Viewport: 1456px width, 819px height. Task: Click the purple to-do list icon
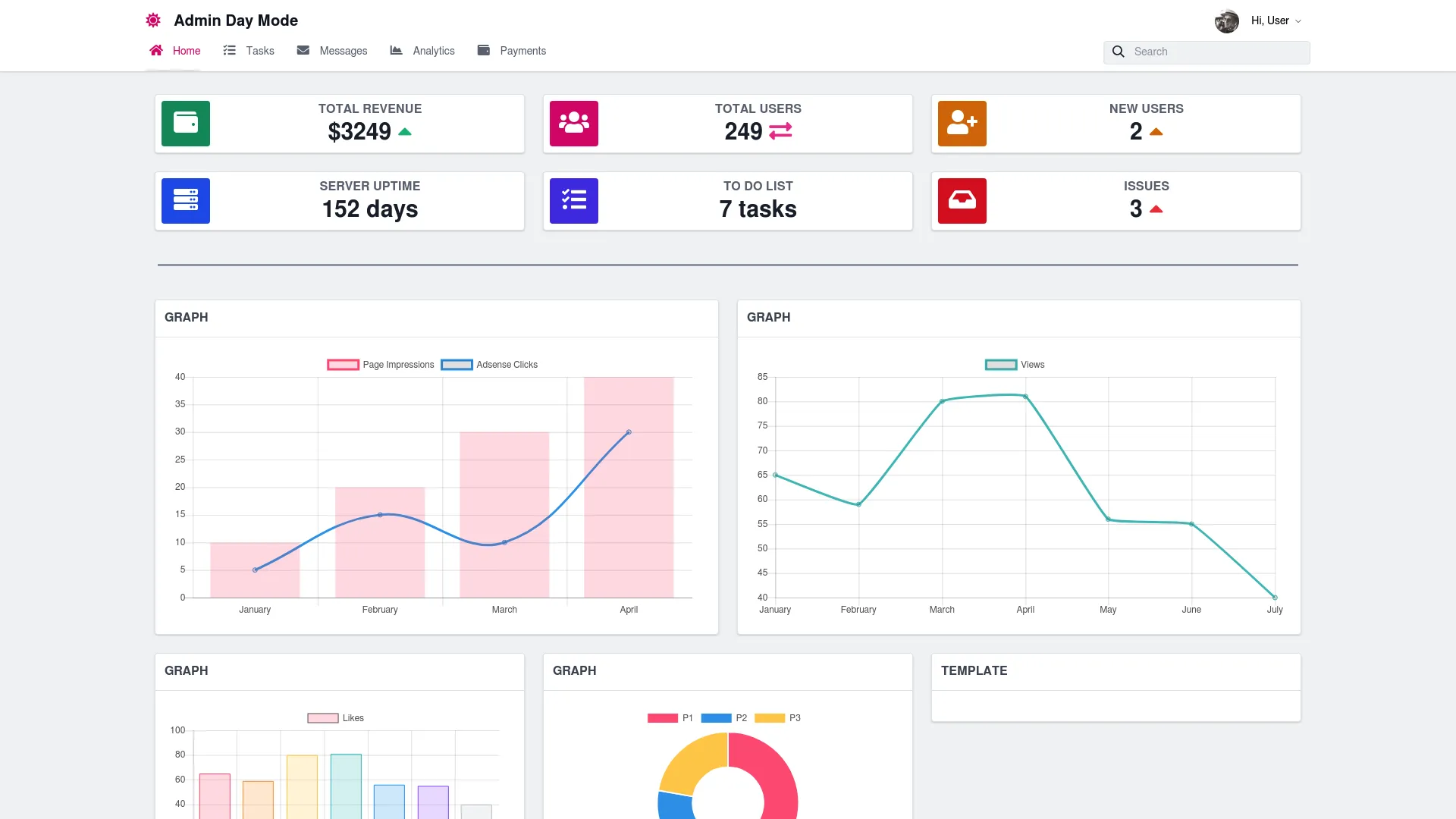pyautogui.click(x=574, y=201)
